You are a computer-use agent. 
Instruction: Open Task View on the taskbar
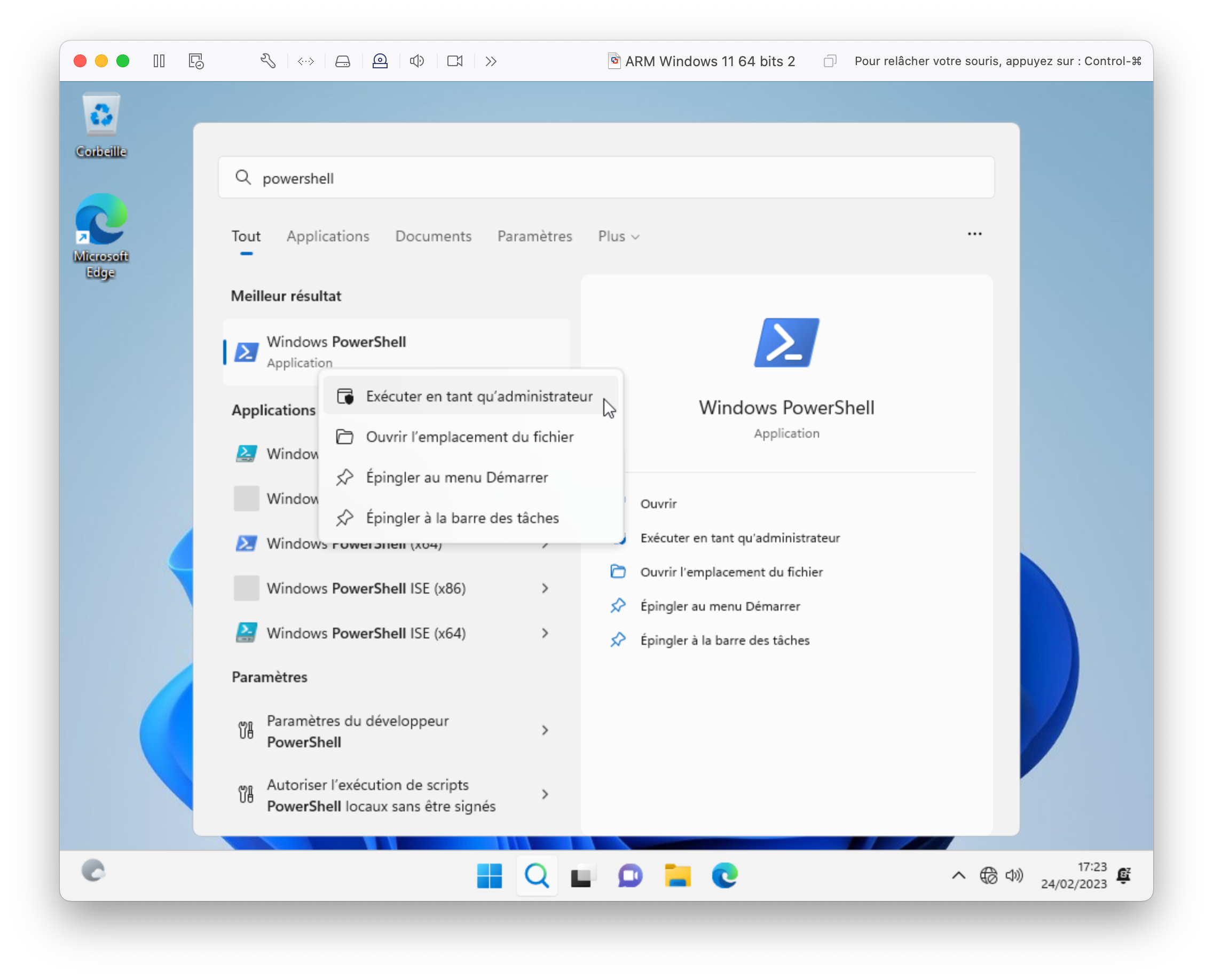(584, 875)
